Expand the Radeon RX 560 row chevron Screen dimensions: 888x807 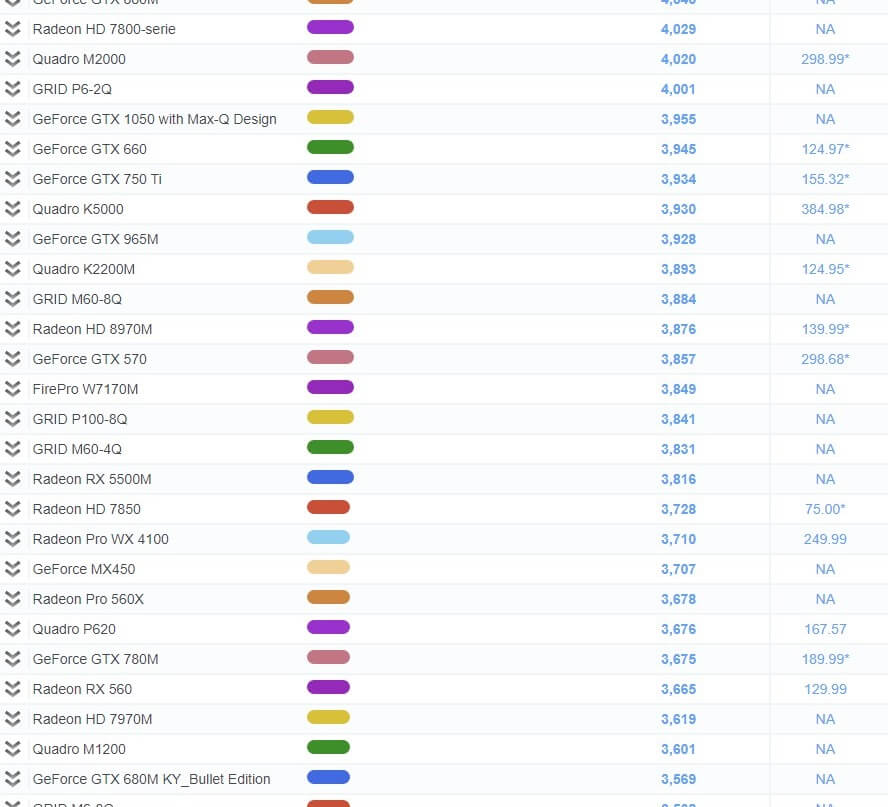click(x=12, y=689)
